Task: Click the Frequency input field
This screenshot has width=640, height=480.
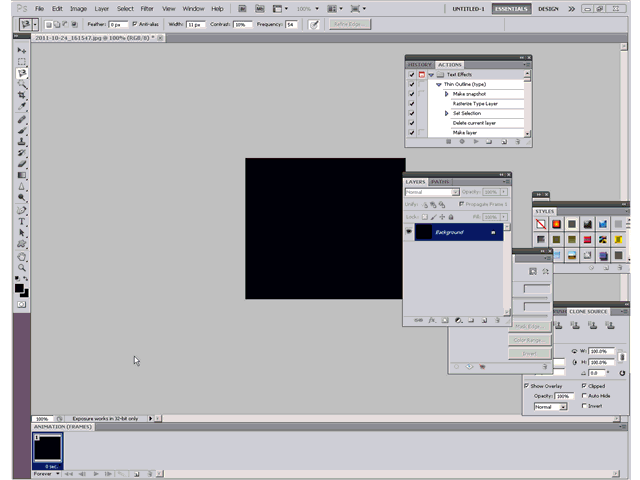Action: pos(291,24)
